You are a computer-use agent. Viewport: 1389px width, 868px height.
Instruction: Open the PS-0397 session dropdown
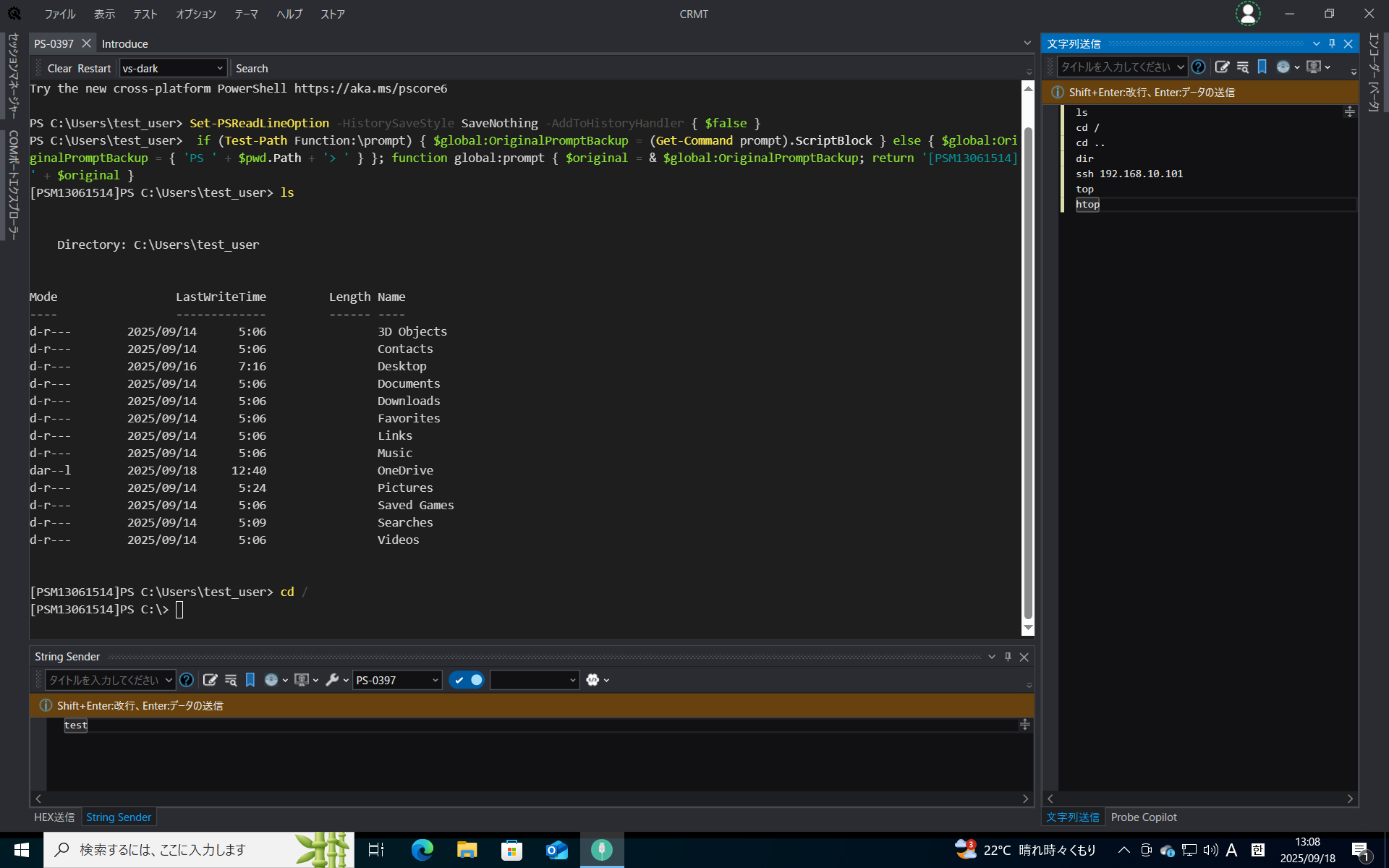coord(435,680)
